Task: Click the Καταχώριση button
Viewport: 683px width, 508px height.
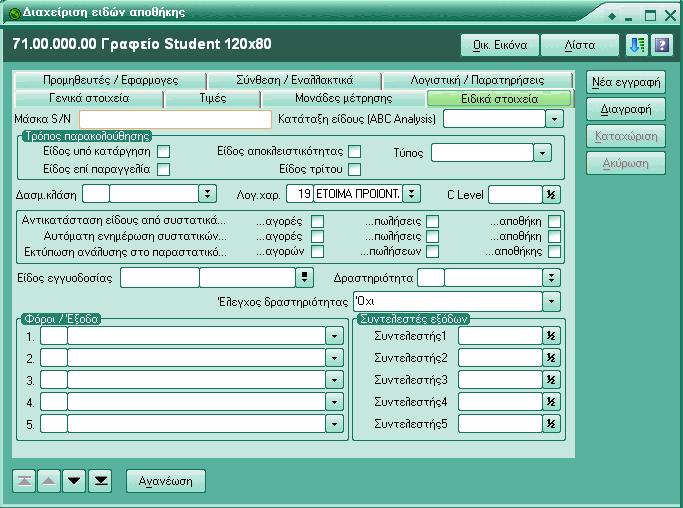Action: point(626,136)
